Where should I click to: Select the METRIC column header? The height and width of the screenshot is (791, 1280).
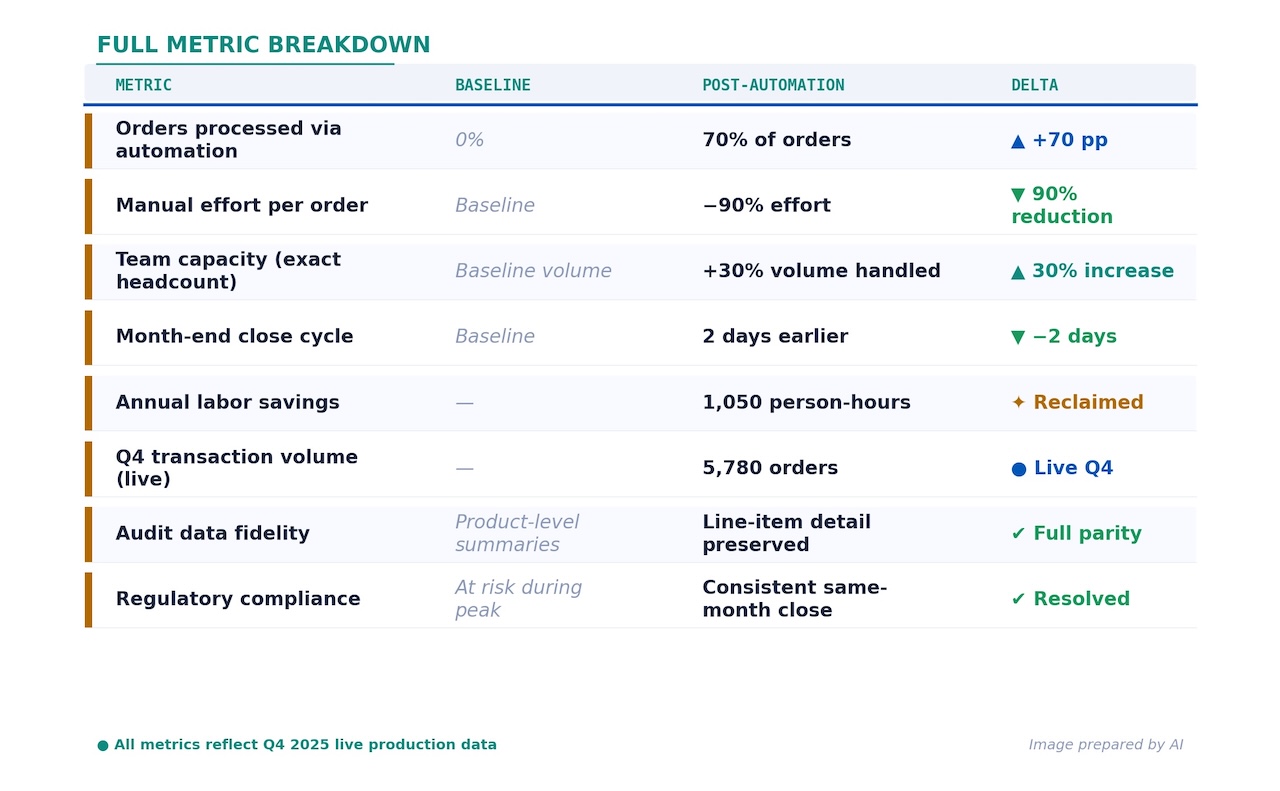pyautogui.click(x=143, y=86)
